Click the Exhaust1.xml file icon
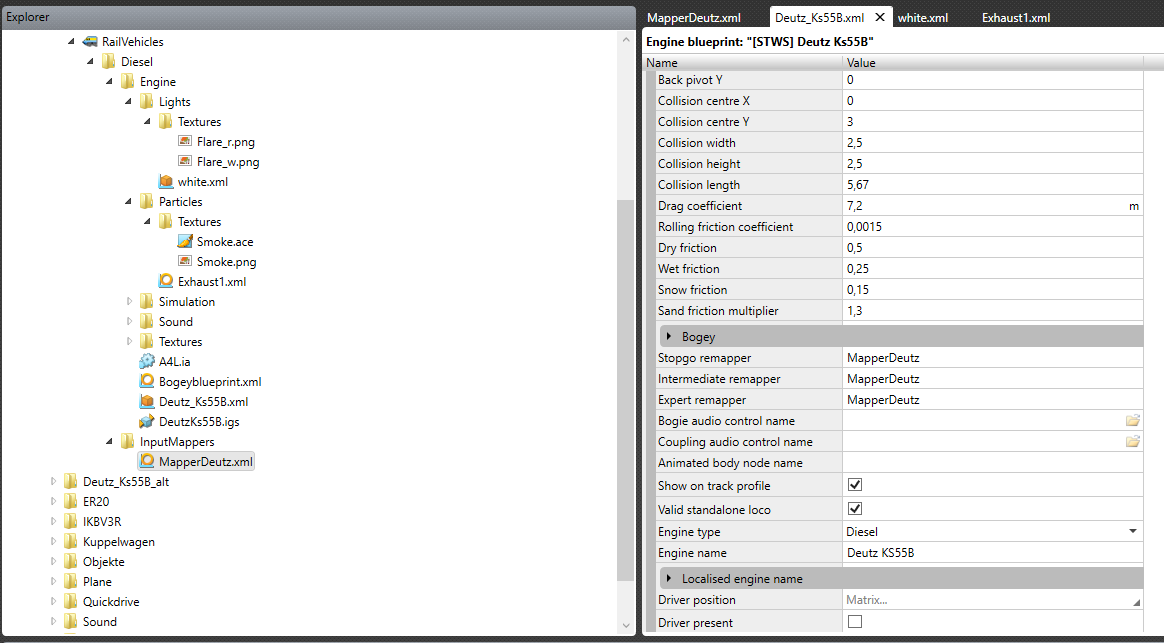1164x643 pixels. click(166, 281)
